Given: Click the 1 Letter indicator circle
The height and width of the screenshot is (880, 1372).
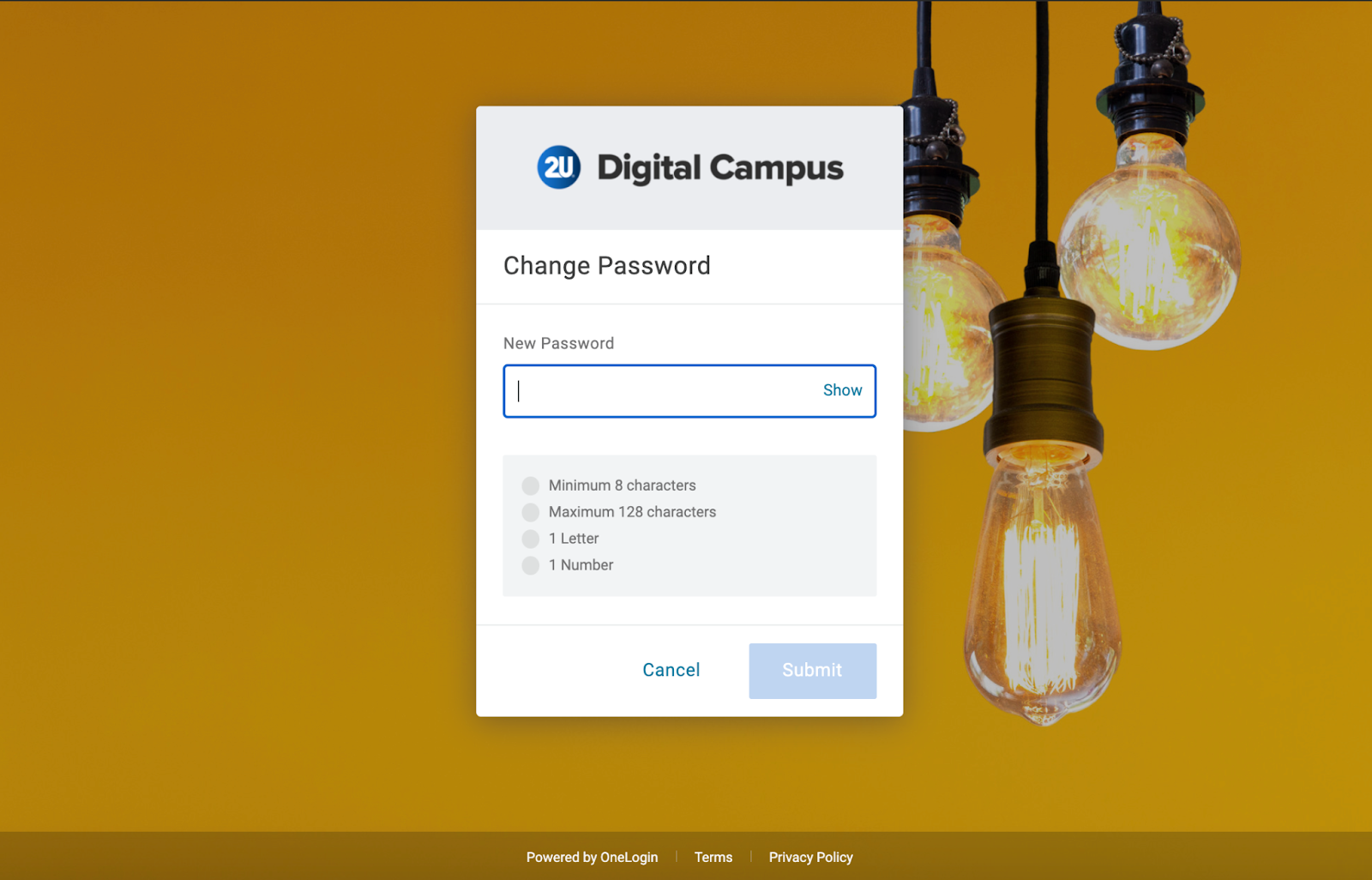Looking at the screenshot, I should (x=531, y=539).
